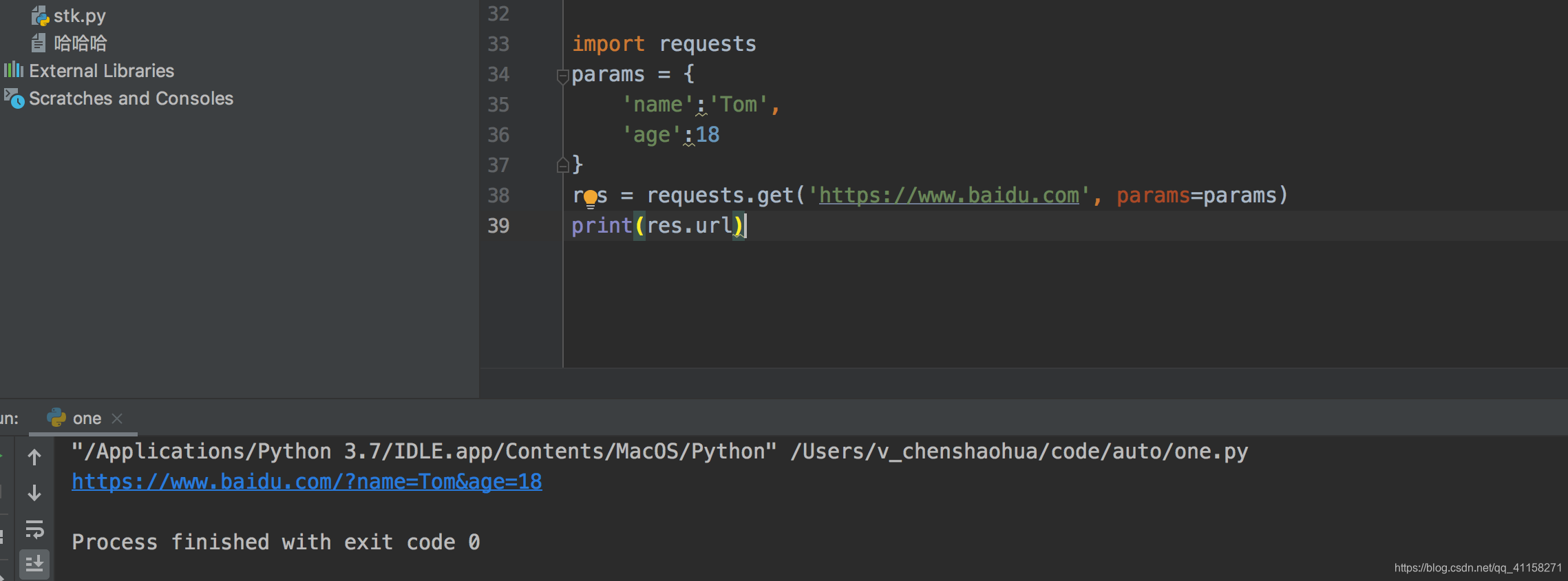This screenshot has height=581, width=1568.
Task: Click 'Process finished with exit code 0' text
Action: (276, 542)
